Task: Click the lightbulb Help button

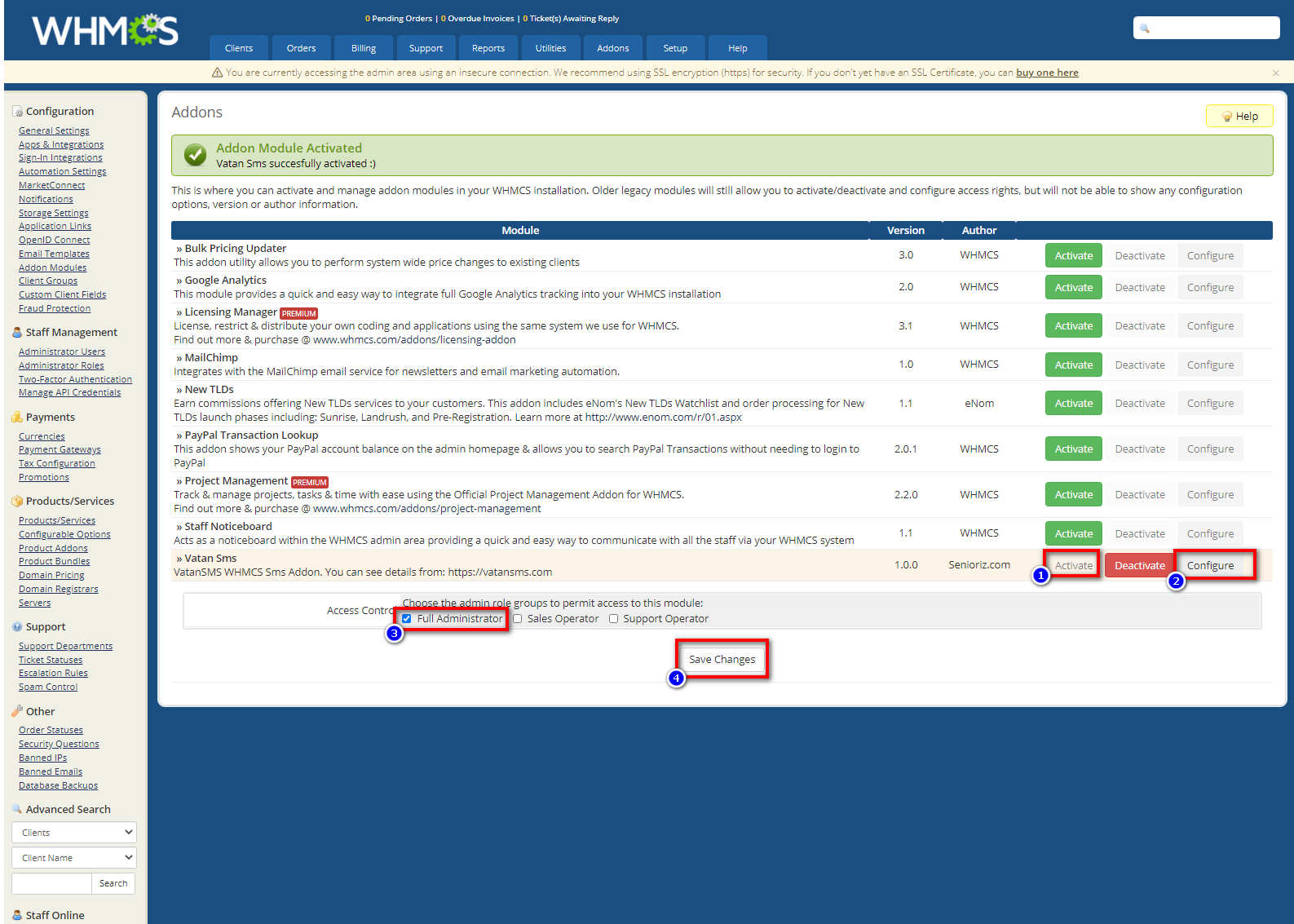Action: point(1239,117)
